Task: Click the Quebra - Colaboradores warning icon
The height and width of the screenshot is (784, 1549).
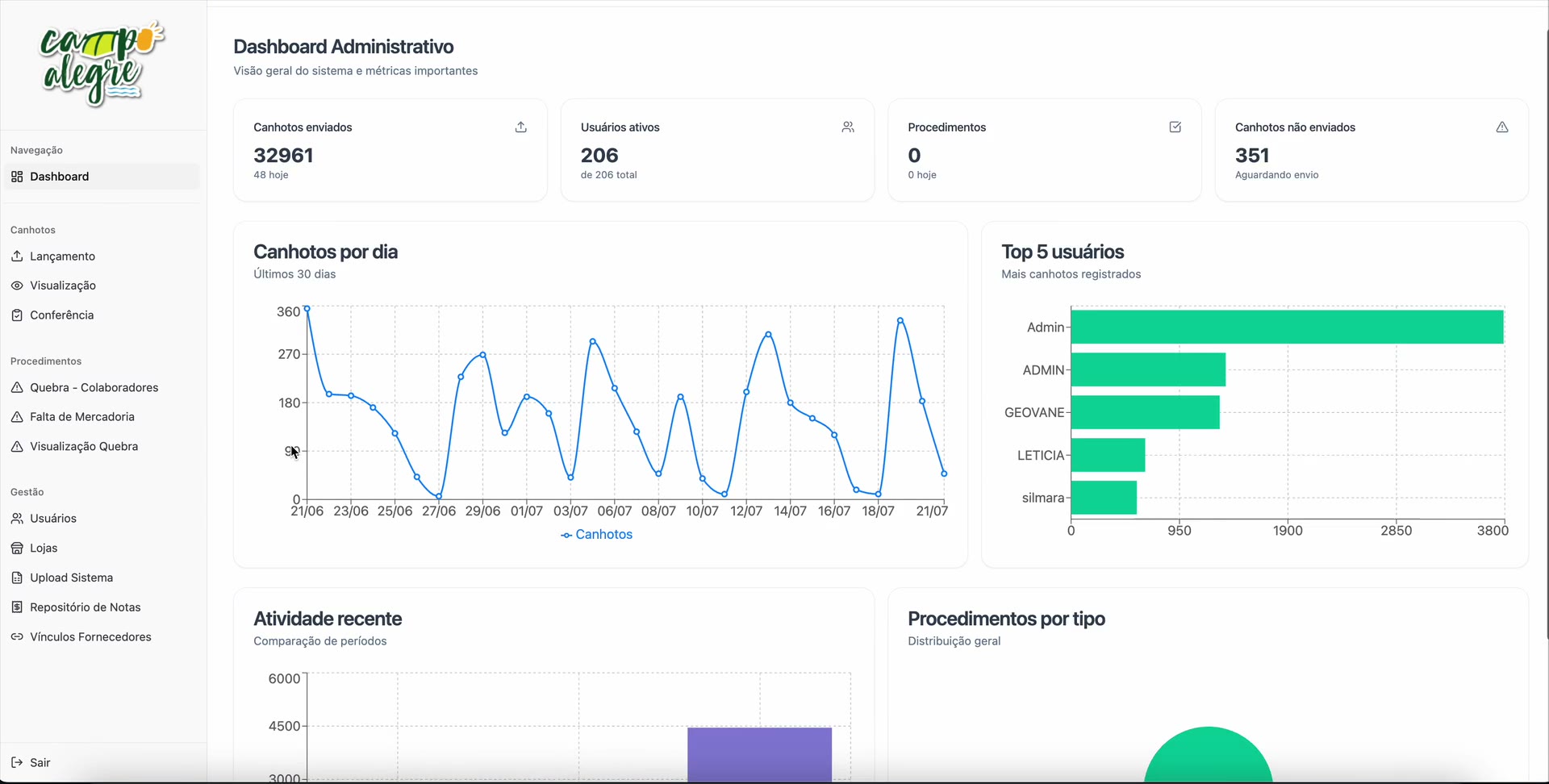Action: click(17, 387)
